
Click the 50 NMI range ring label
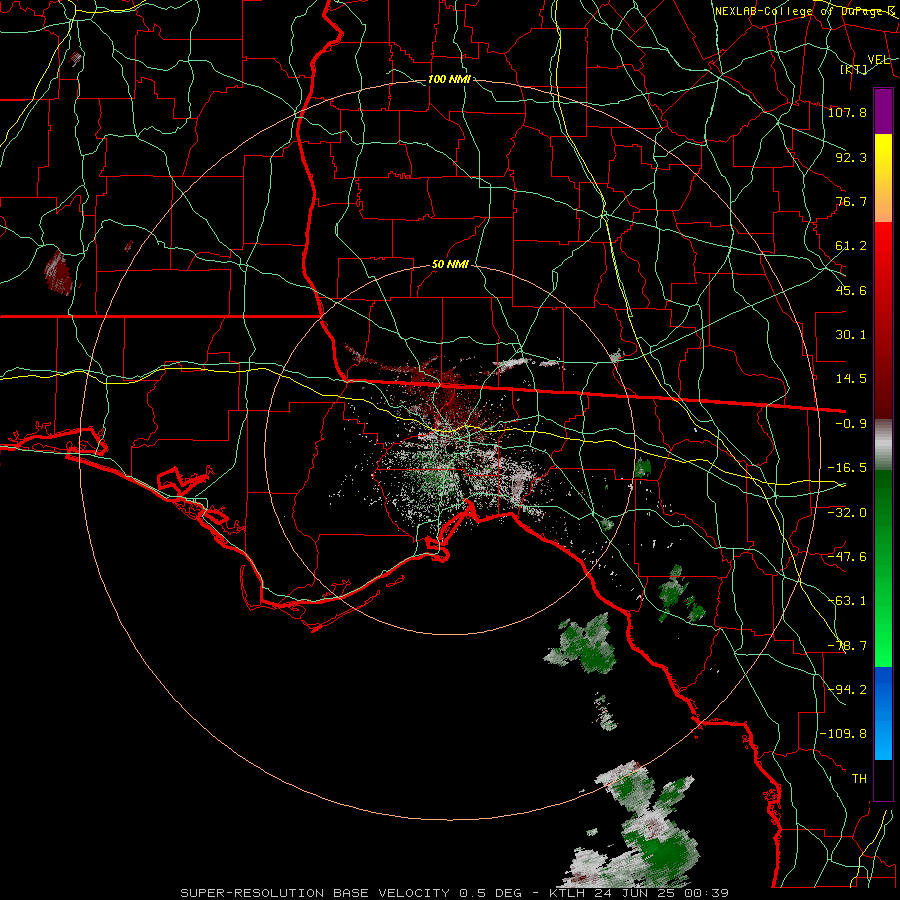[450, 265]
